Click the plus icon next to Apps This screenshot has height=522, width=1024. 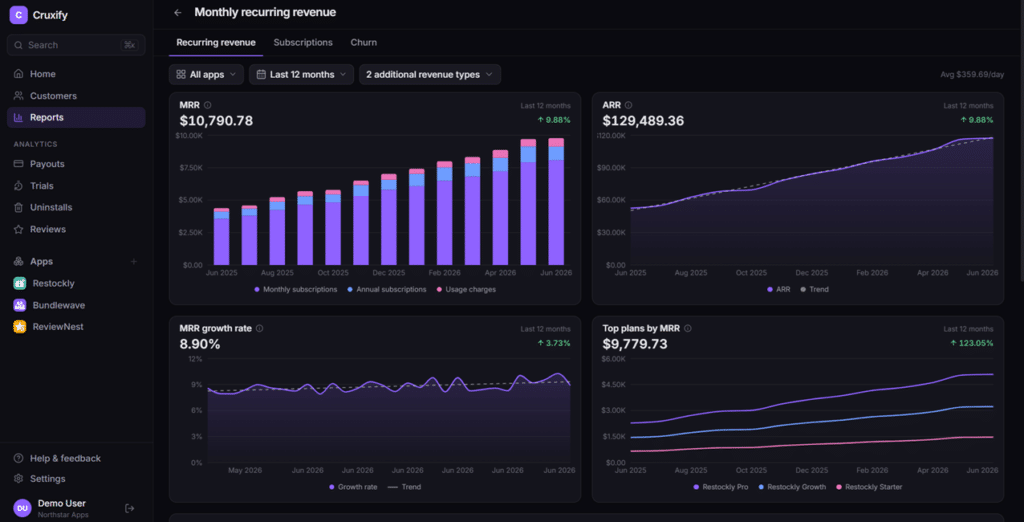[x=134, y=261]
